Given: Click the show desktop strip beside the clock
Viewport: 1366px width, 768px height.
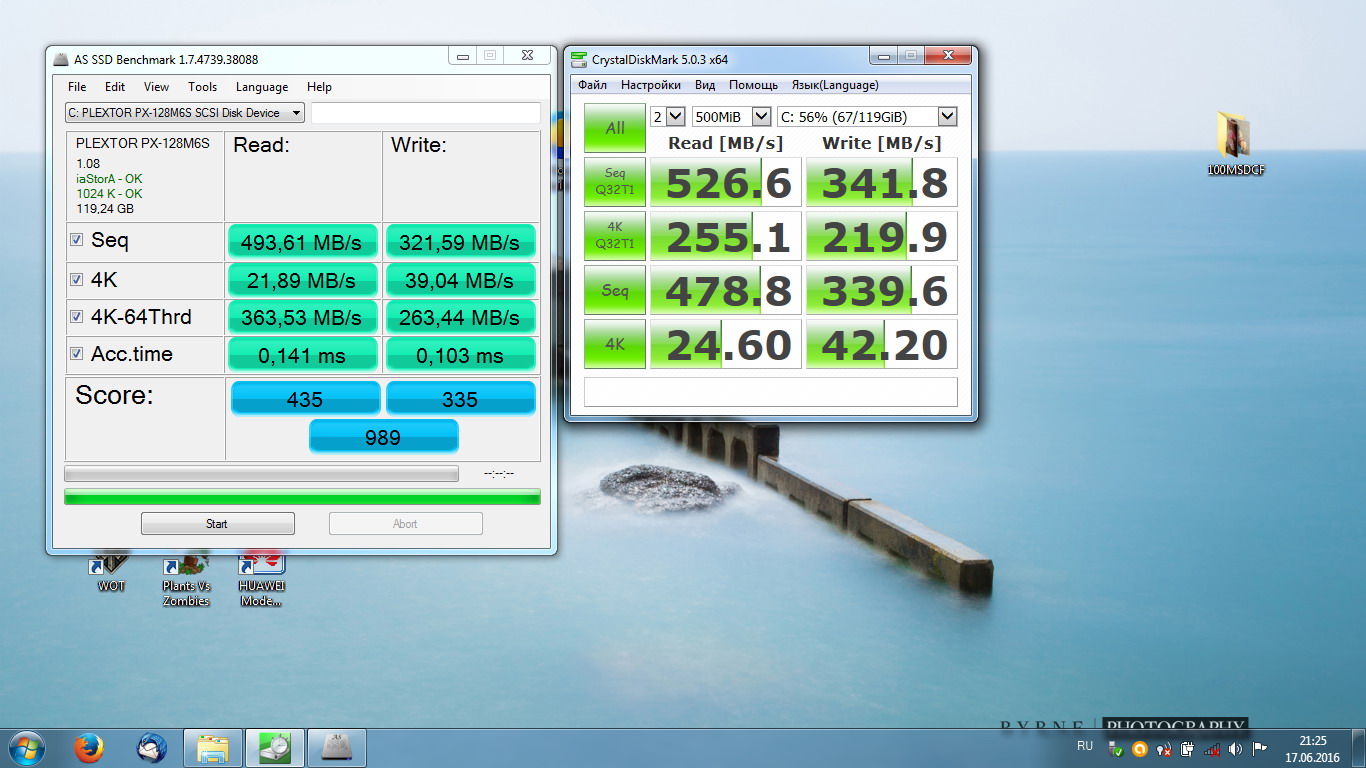Looking at the screenshot, I should coord(1359,749).
